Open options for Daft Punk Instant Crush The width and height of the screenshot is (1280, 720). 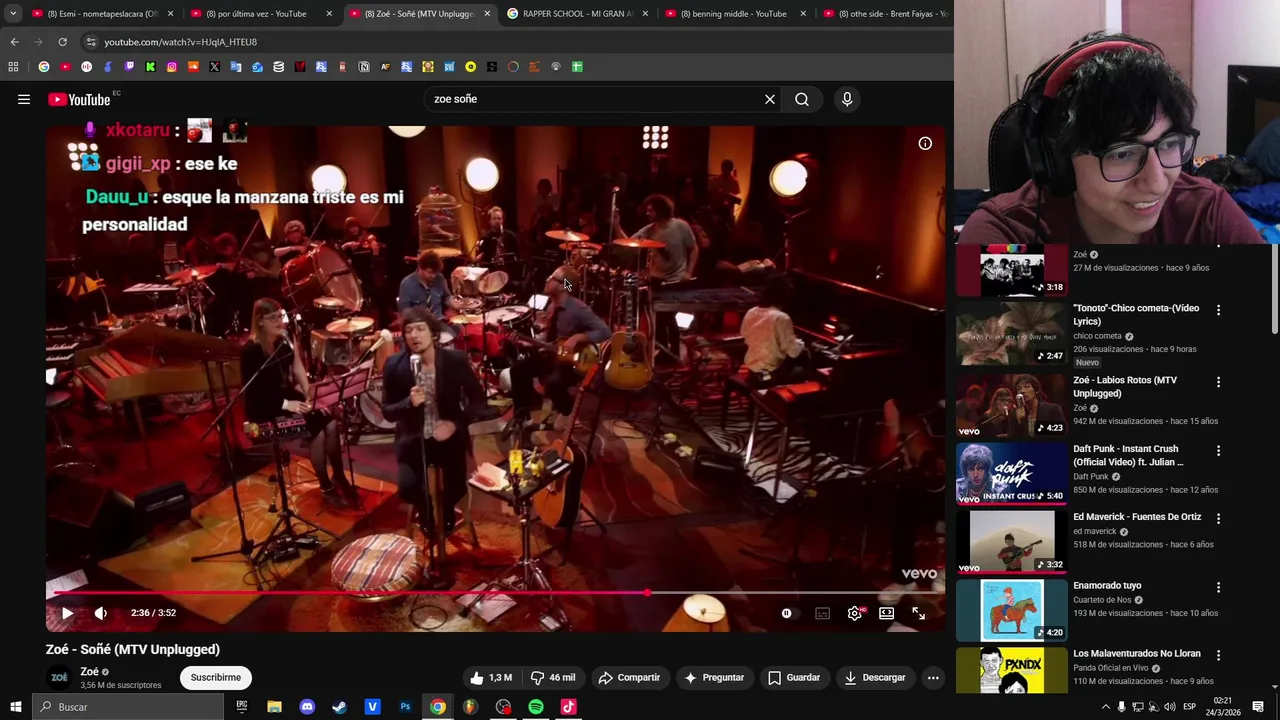pos(1218,450)
